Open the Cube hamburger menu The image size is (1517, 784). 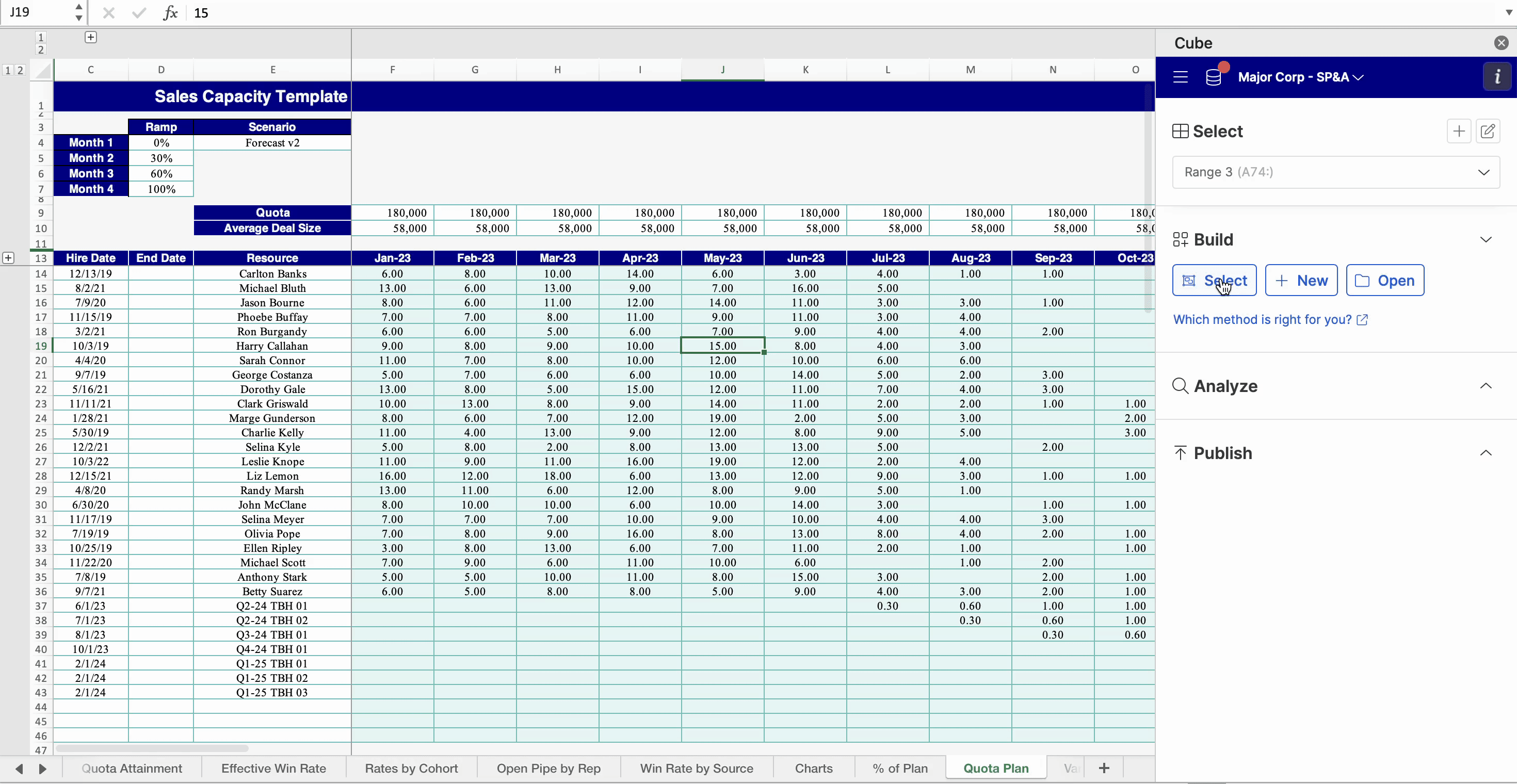click(x=1180, y=77)
